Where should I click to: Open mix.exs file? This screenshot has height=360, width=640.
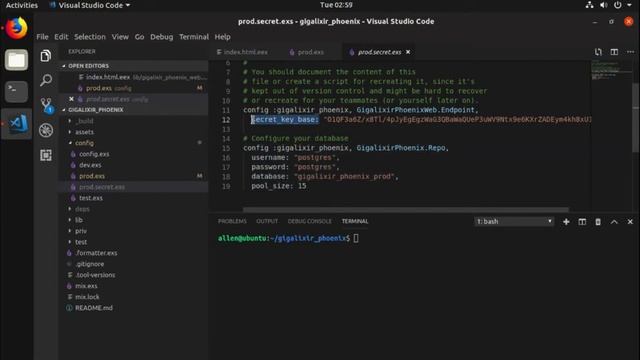pos(86,286)
